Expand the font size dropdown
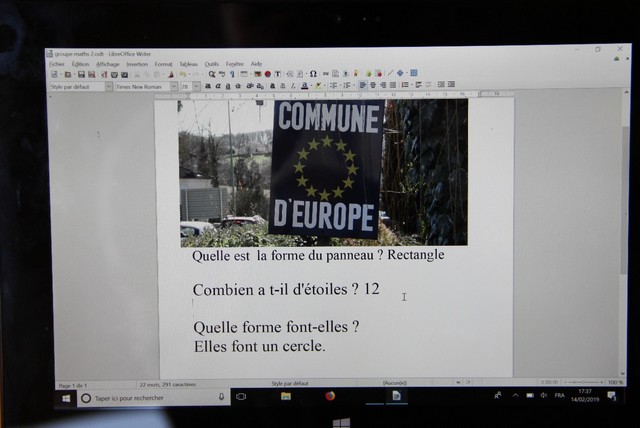Screen dimensions: 640x428 coord(195,87)
